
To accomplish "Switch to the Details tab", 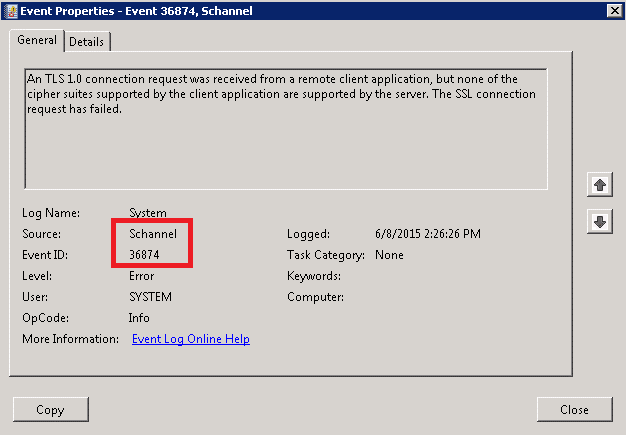I will tap(87, 42).
